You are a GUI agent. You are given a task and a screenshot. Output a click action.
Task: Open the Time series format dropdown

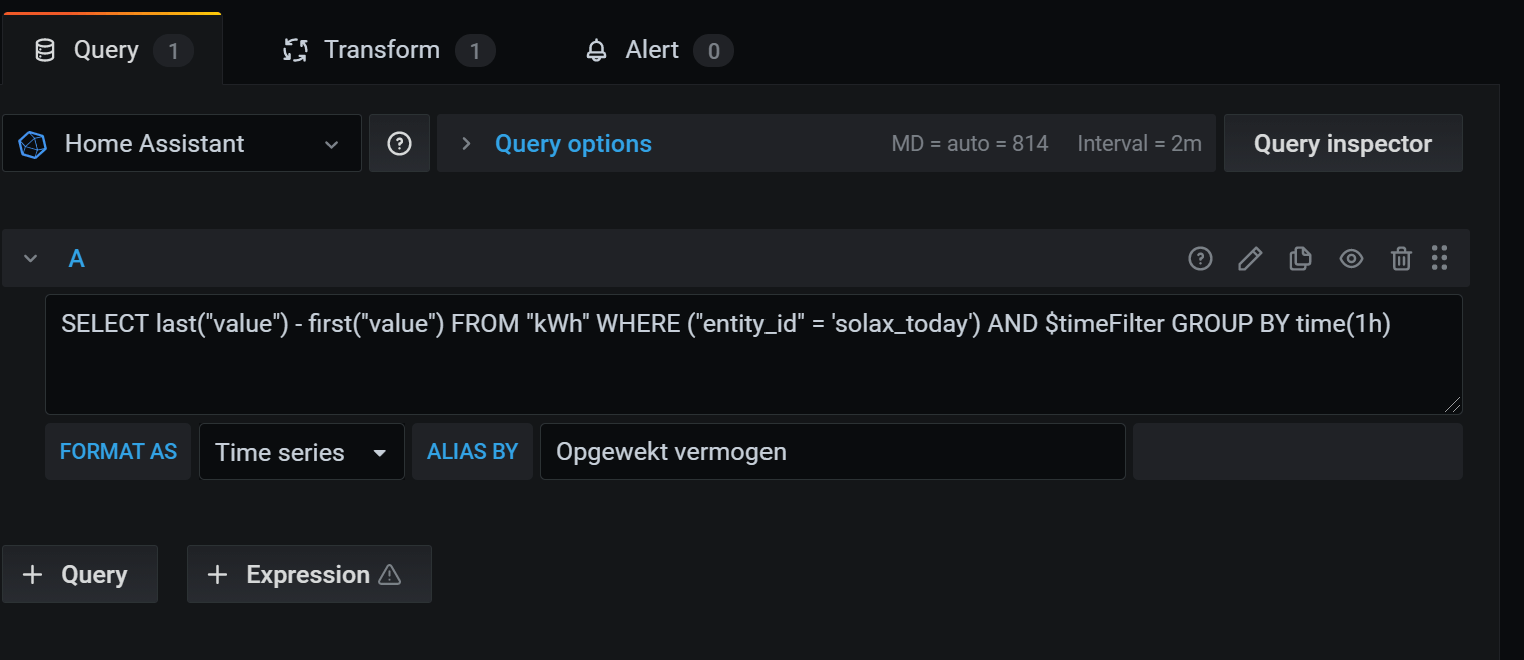[x=301, y=452]
